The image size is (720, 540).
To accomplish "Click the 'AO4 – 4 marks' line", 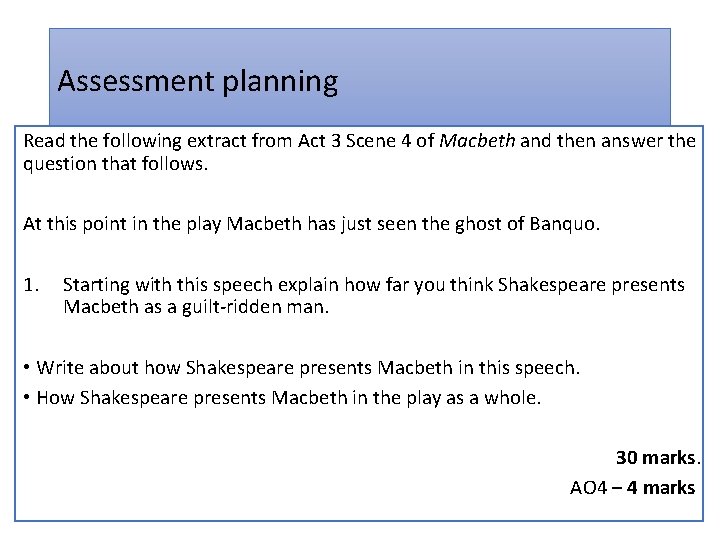I will (632, 487).
